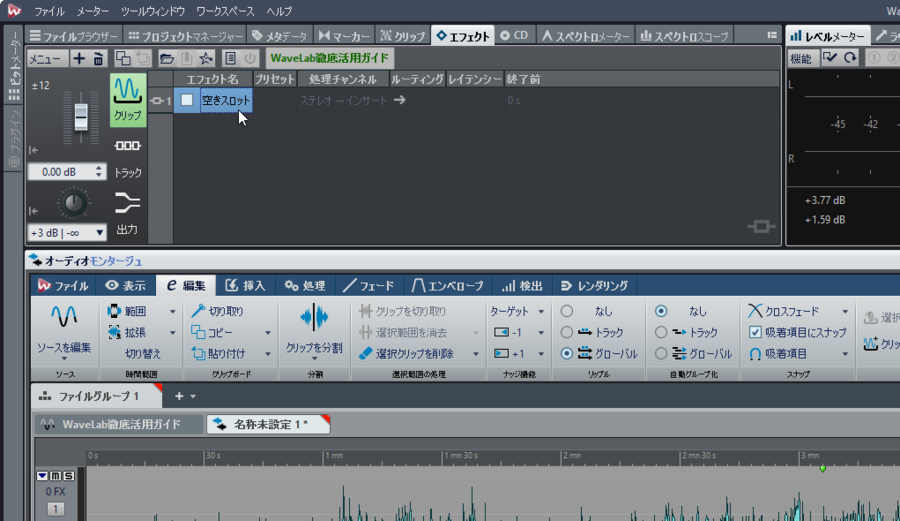Select auto-grouping なし radio button
This screenshot has height=521, width=900.
pos(661,311)
